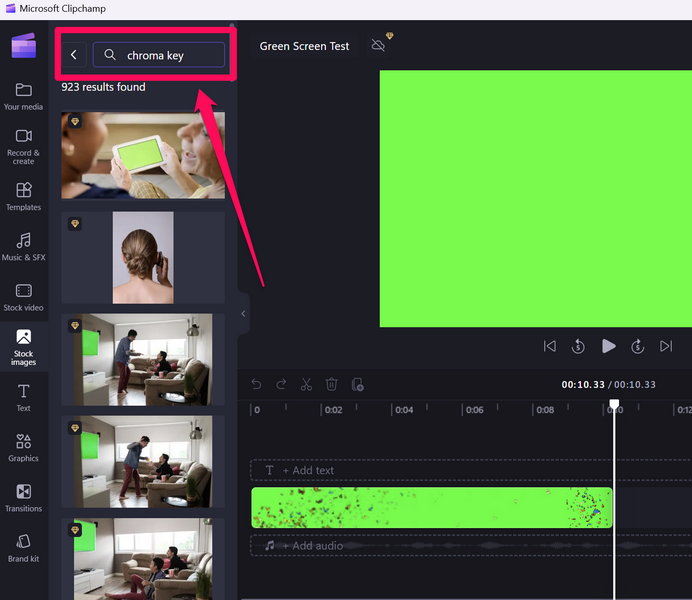Open the Templates sidebar icon
This screenshot has height=600, width=692.
point(23,196)
